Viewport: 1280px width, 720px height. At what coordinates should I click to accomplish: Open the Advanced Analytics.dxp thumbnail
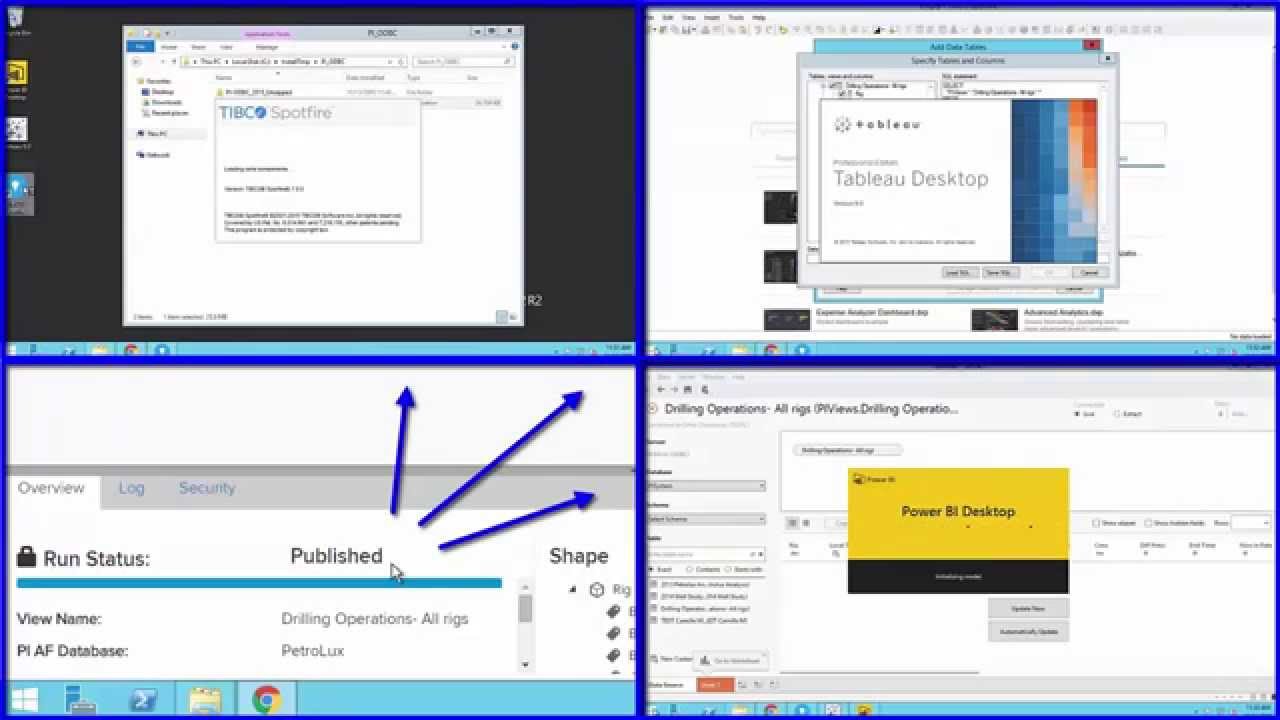coord(994,319)
